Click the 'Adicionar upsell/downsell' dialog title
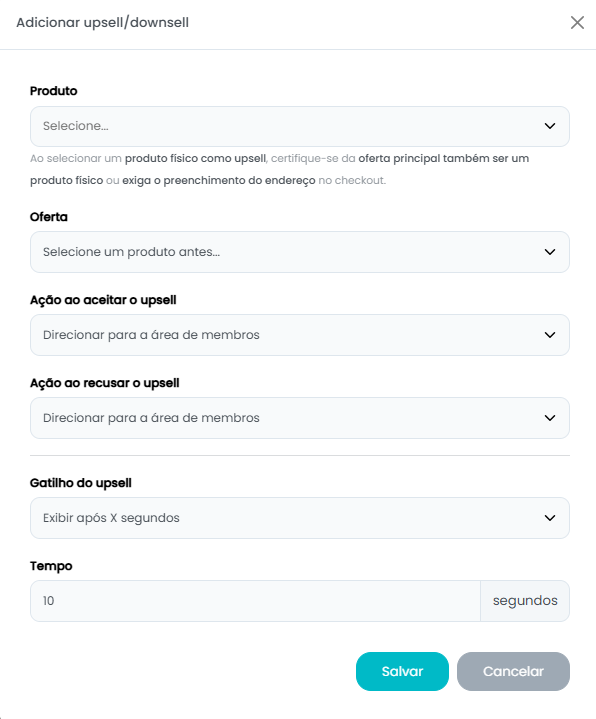 point(103,22)
